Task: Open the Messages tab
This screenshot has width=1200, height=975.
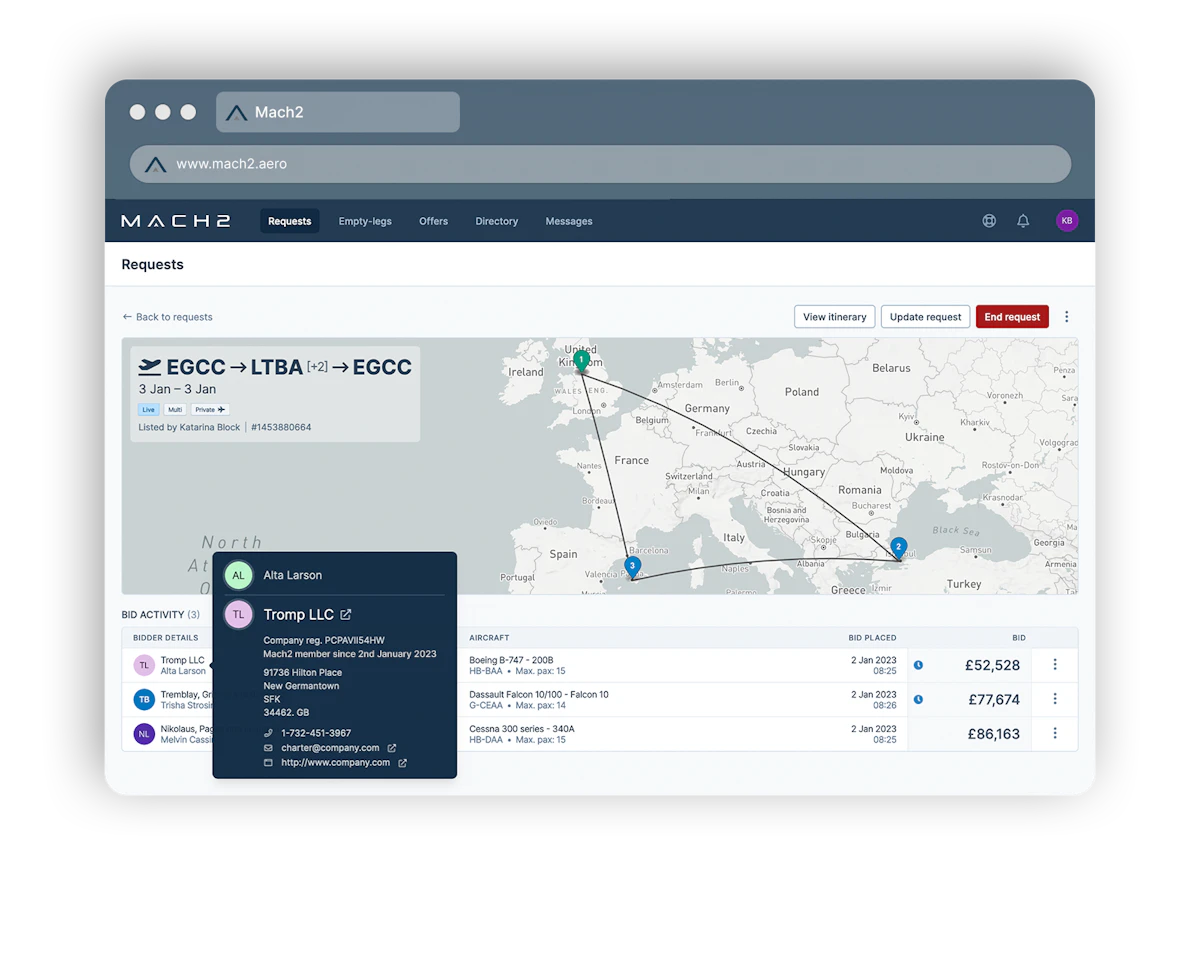Action: point(569,221)
